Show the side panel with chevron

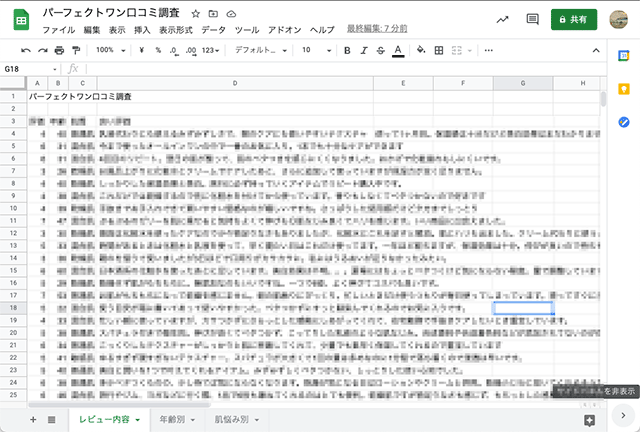tap(623, 416)
